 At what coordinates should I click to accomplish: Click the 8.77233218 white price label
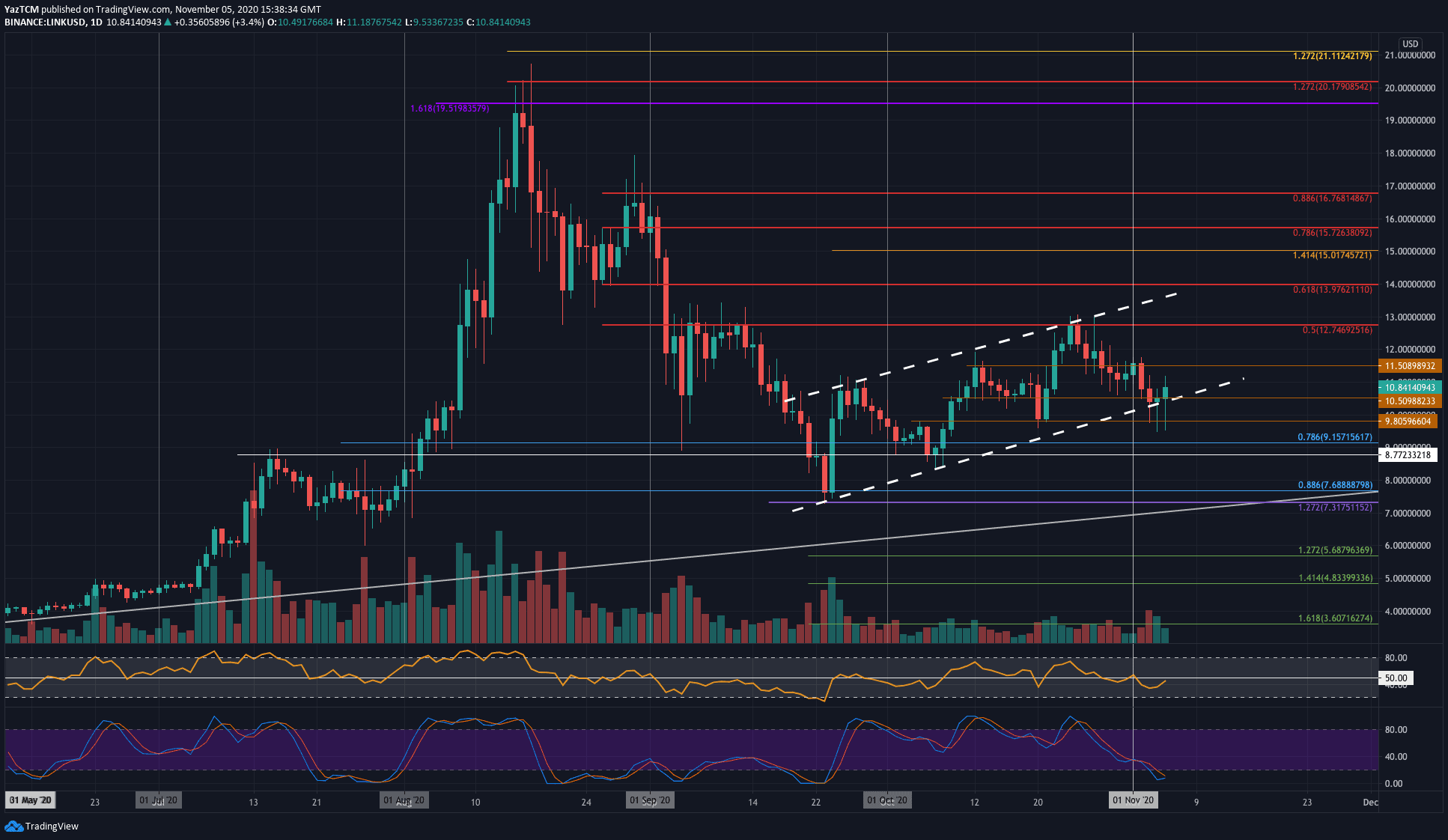tap(1408, 454)
